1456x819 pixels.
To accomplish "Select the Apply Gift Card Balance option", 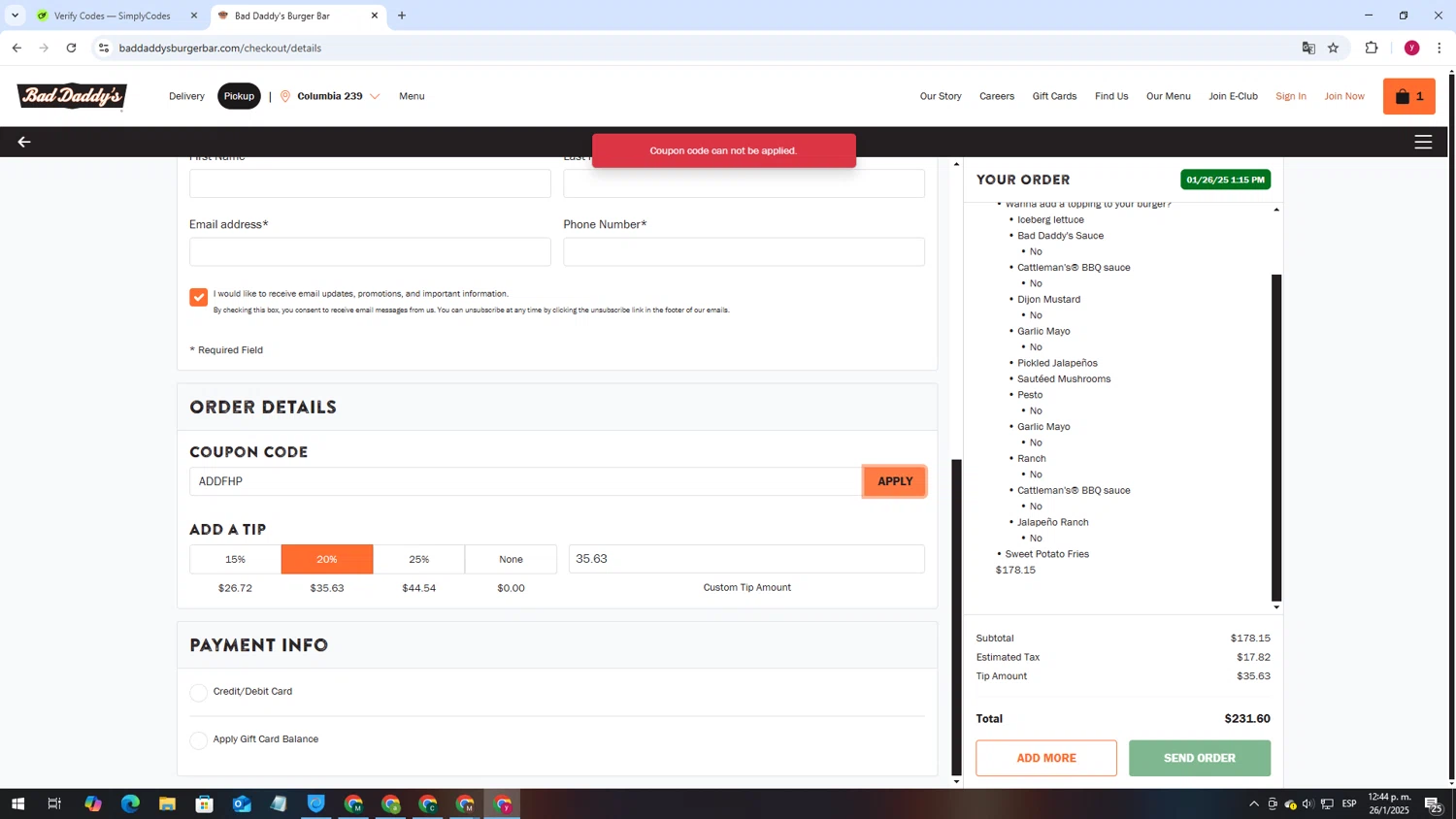I will tap(199, 740).
